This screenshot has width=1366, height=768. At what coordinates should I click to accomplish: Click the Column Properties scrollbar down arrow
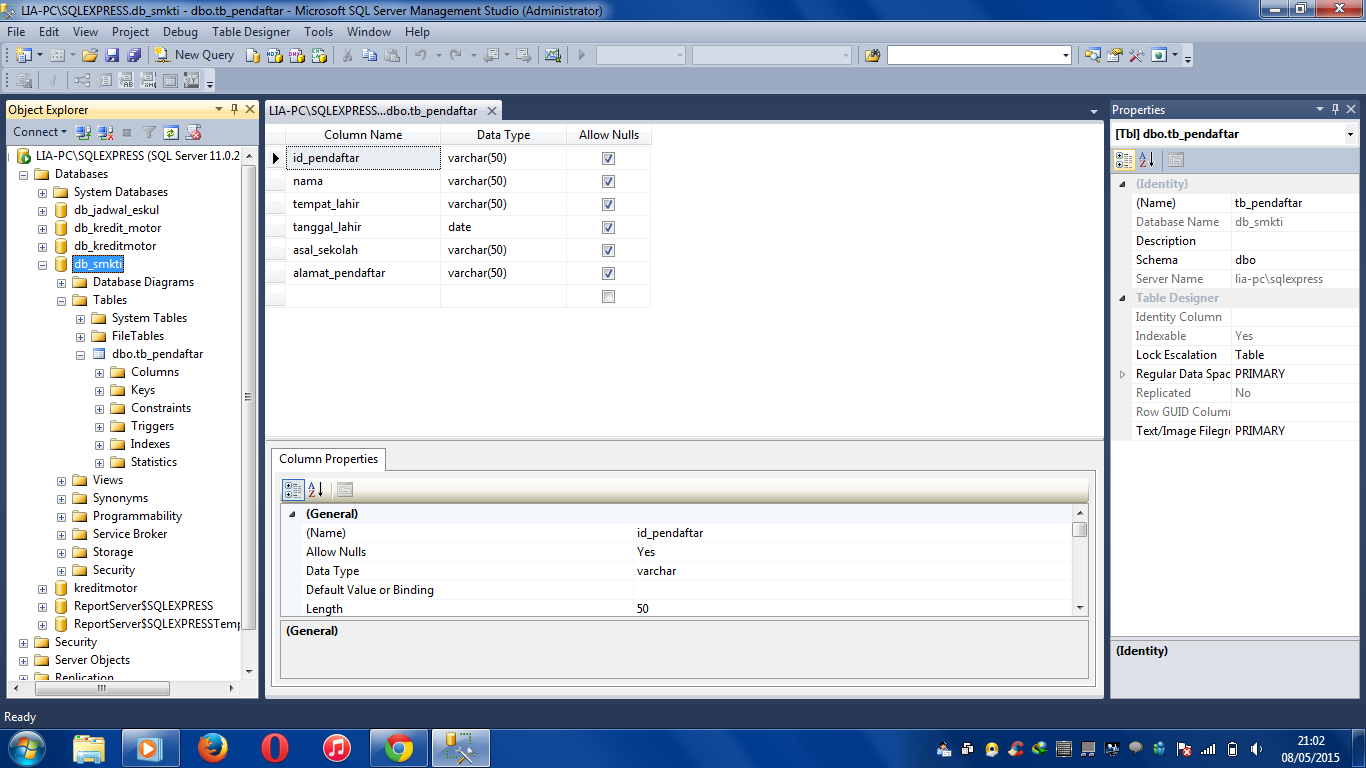coord(1080,608)
